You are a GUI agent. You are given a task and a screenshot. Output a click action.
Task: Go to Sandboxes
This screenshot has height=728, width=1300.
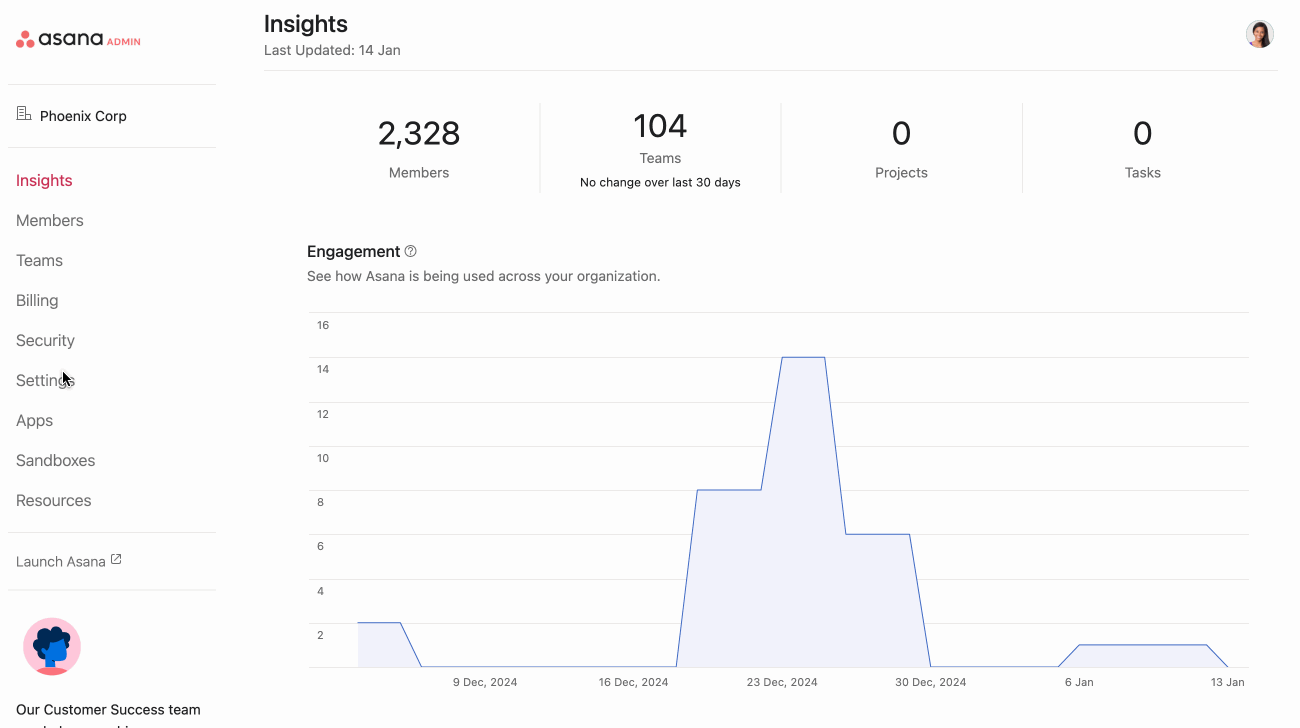56,460
